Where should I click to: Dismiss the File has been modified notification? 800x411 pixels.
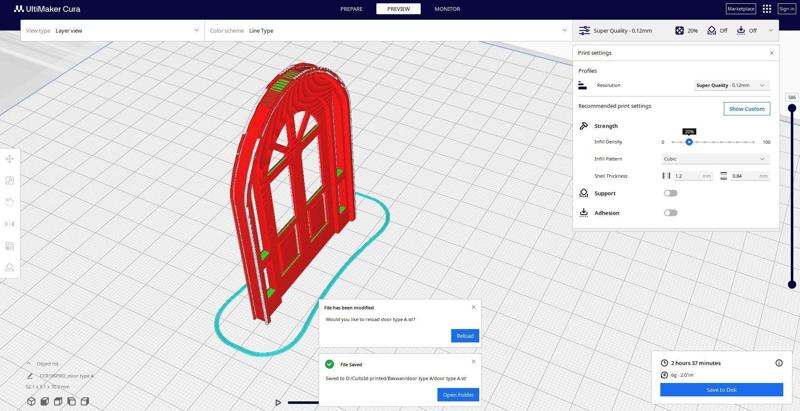(473, 307)
